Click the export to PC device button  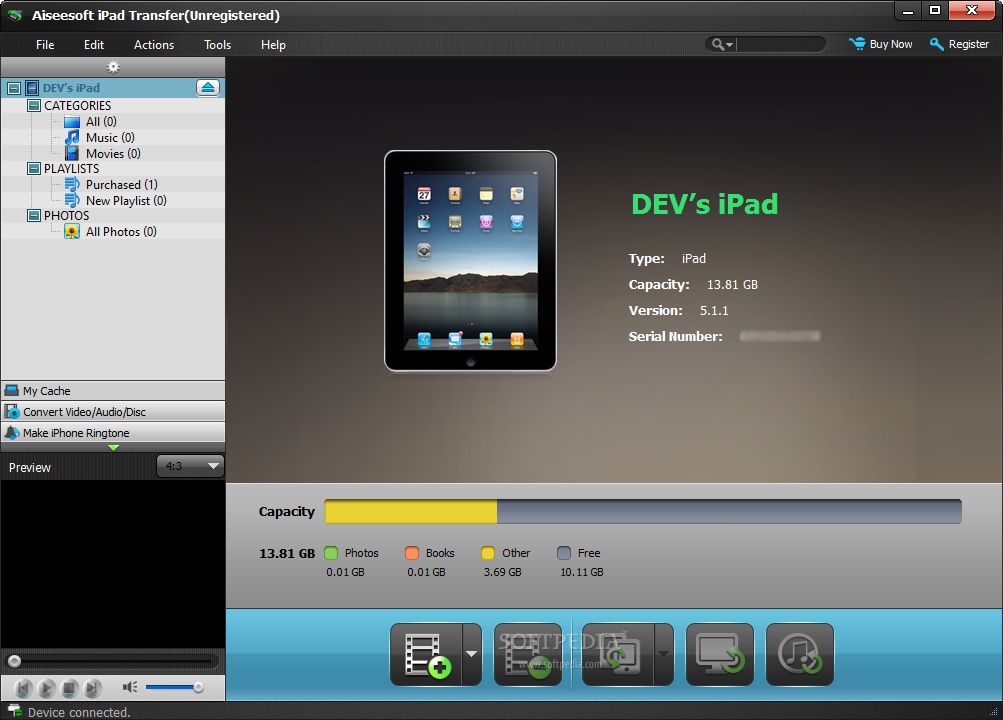pos(618,654)
